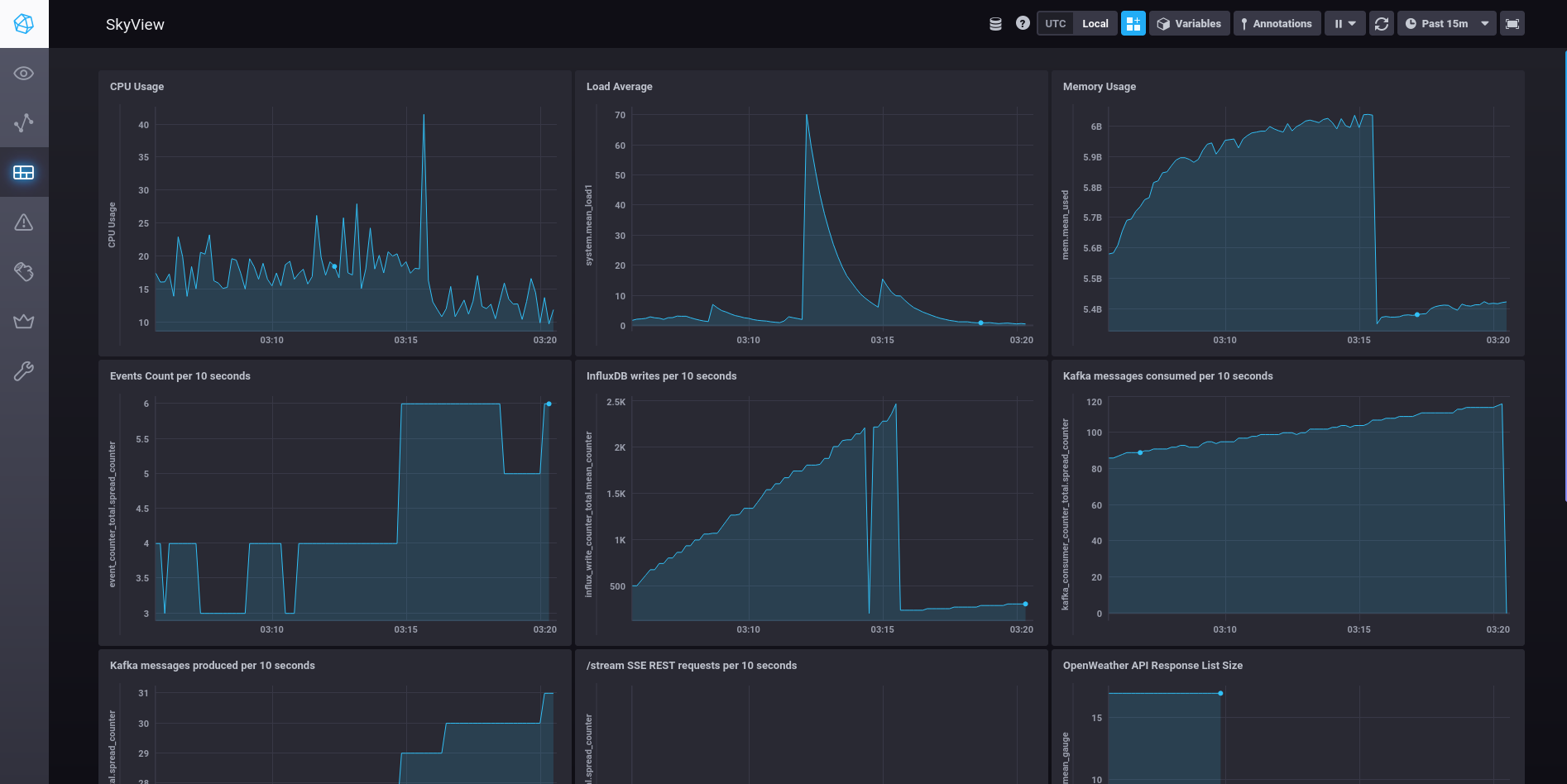The image size is (1567, 784).
Task: Open the help question mark icon
Action: tap(1023, 23)
